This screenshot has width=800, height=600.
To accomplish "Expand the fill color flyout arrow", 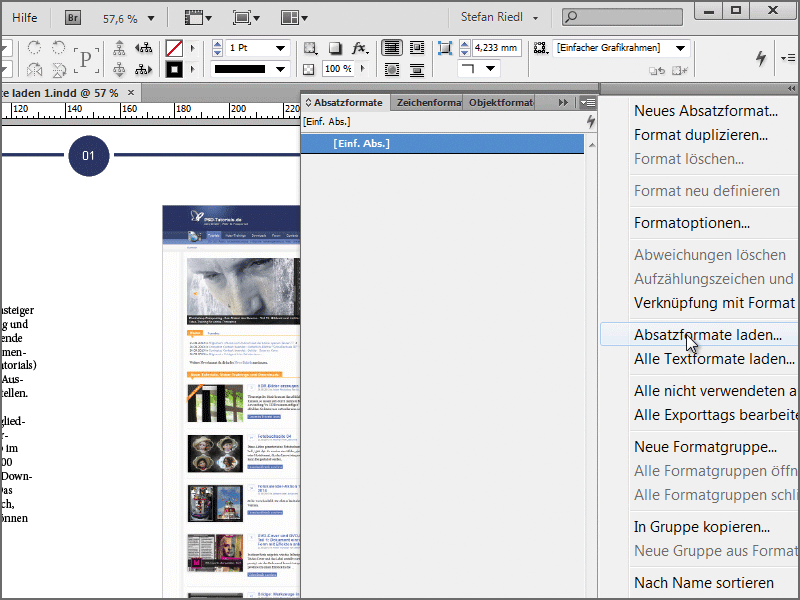I will tap(192, 48).
